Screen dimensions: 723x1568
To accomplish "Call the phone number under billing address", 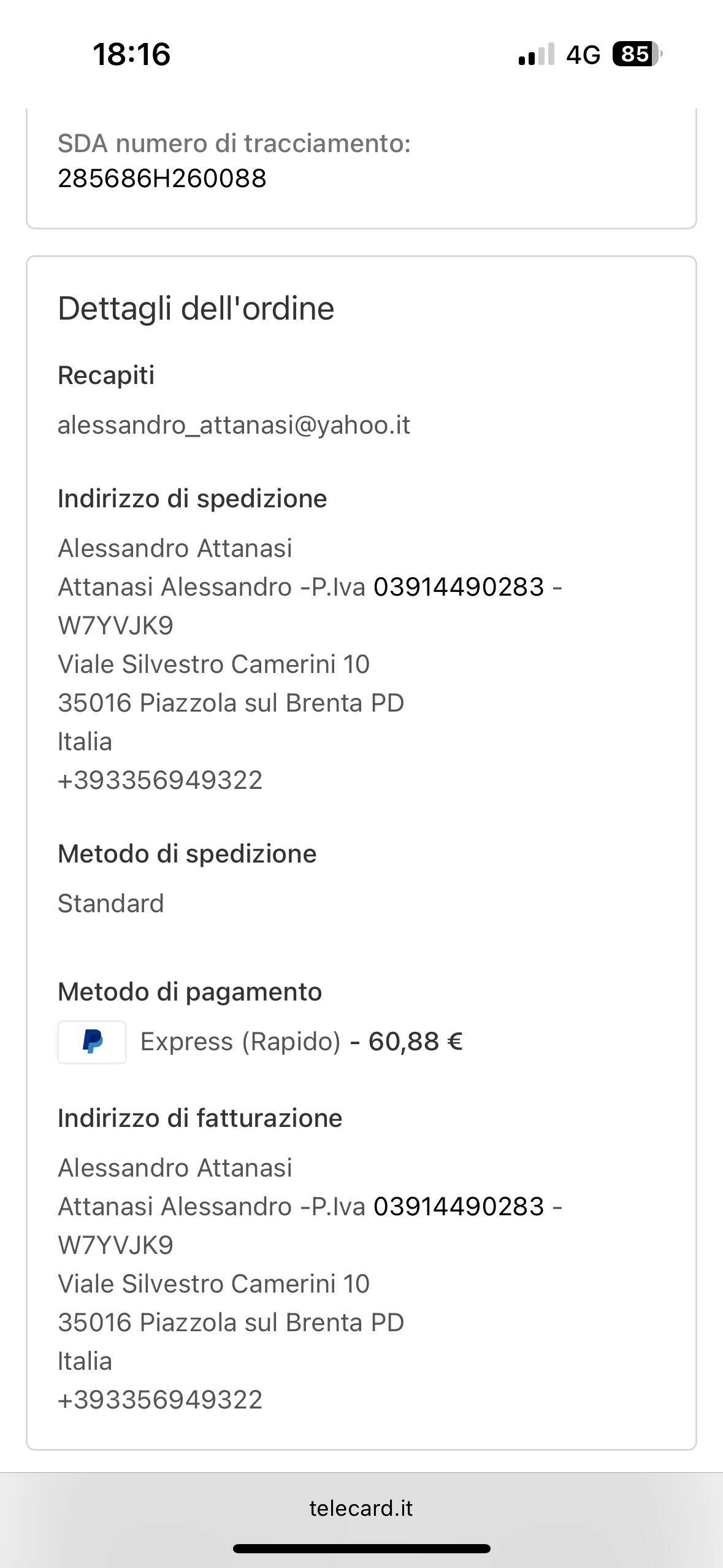I will click(160, 1400).
